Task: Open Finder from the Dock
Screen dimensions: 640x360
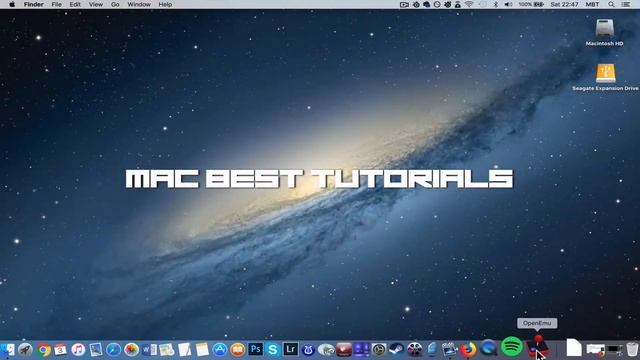Action: point(7,350)
